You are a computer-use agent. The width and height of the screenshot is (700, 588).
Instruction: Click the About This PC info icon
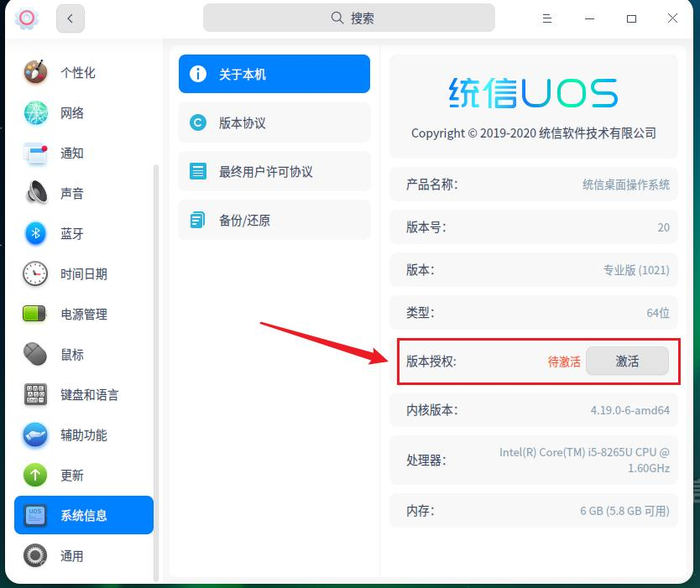coord(198,74)
